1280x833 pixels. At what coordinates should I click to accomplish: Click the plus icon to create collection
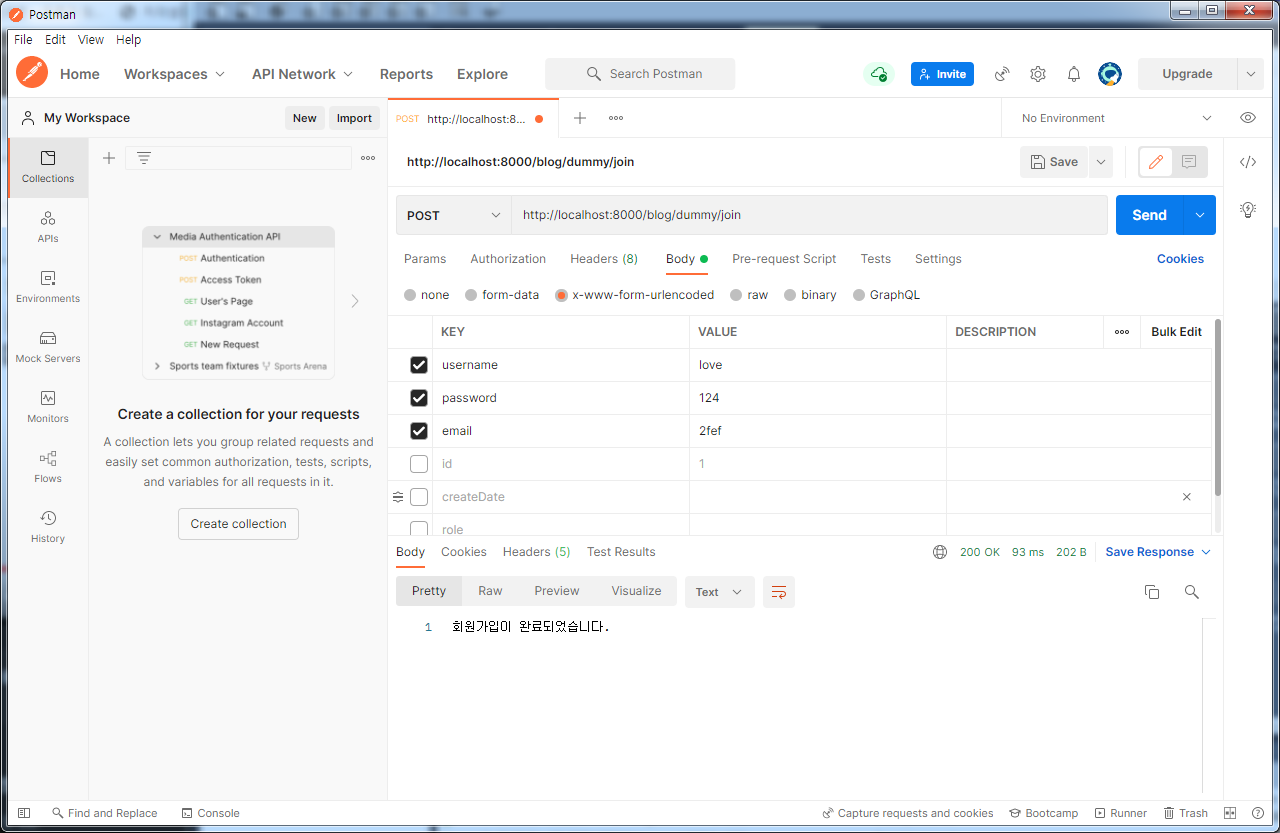click(109, 158)
